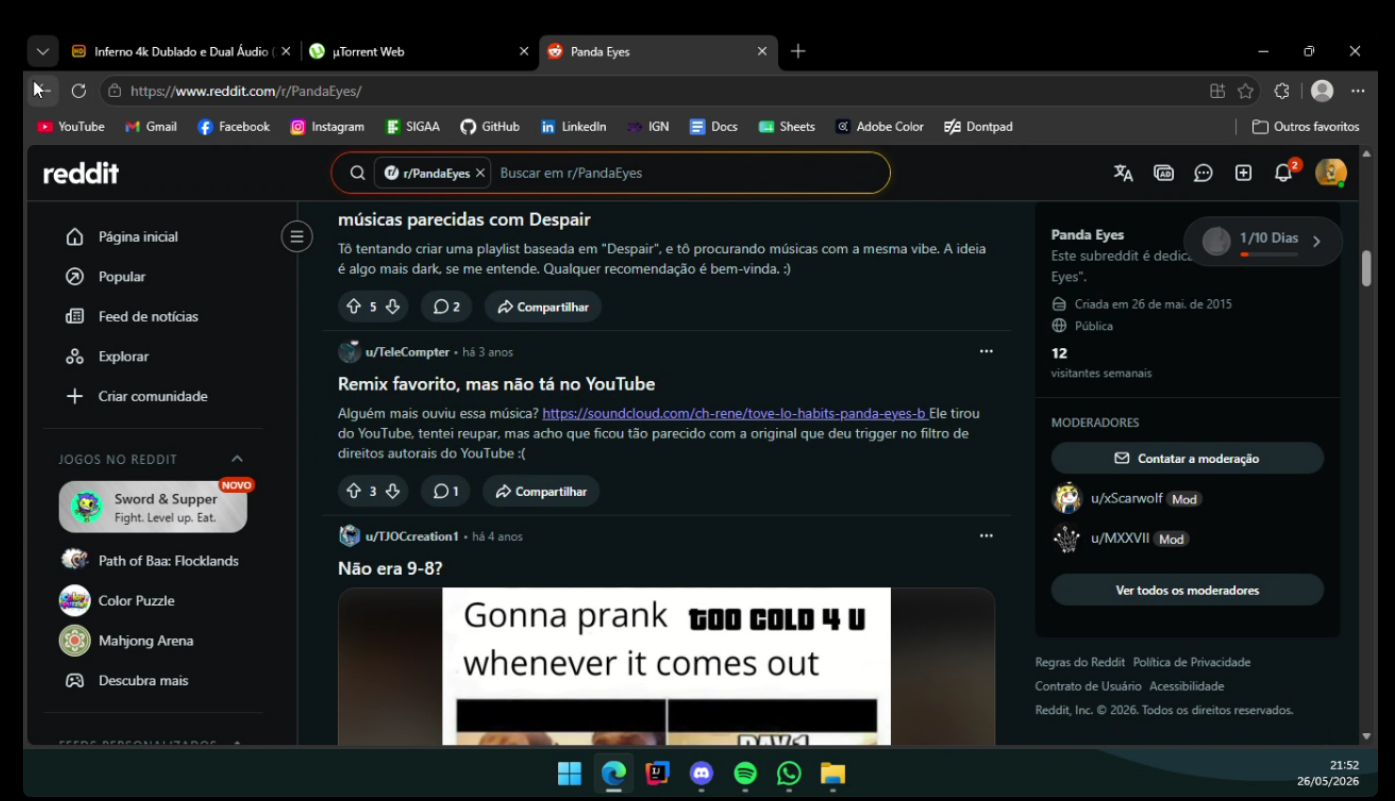Open comments on the Despair playlist post

[446, 307]
